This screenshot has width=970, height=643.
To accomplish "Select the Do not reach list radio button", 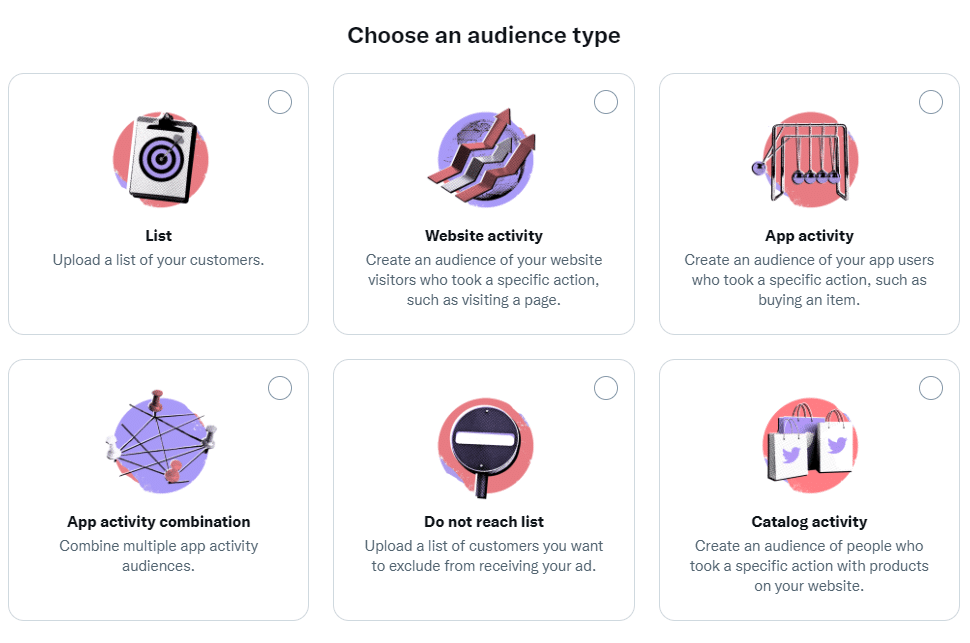I will (x=606, y=388).
